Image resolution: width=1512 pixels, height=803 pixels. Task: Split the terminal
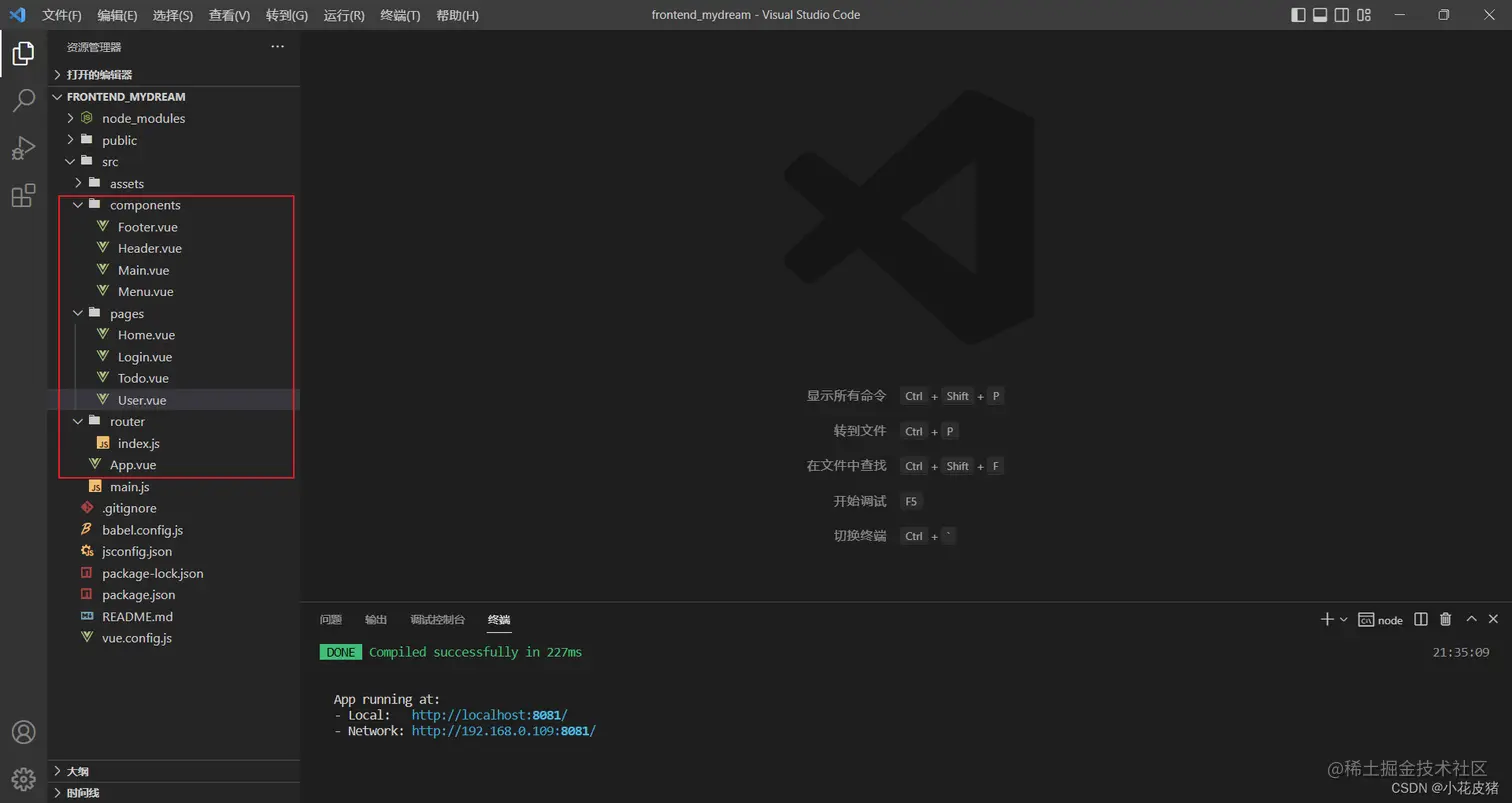coord(1421,619)
